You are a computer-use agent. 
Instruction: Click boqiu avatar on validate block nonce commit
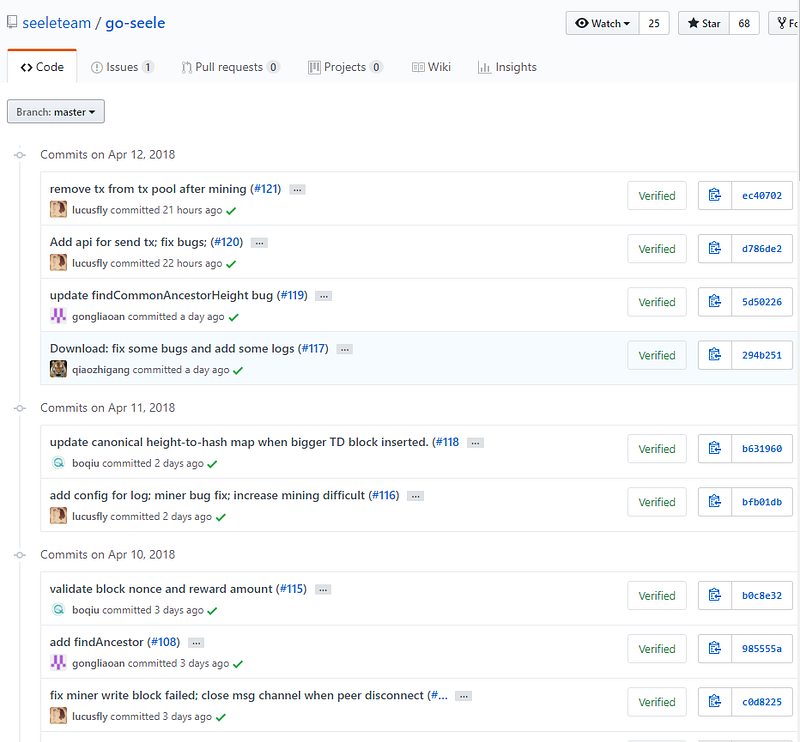click(x=58, y=610)
